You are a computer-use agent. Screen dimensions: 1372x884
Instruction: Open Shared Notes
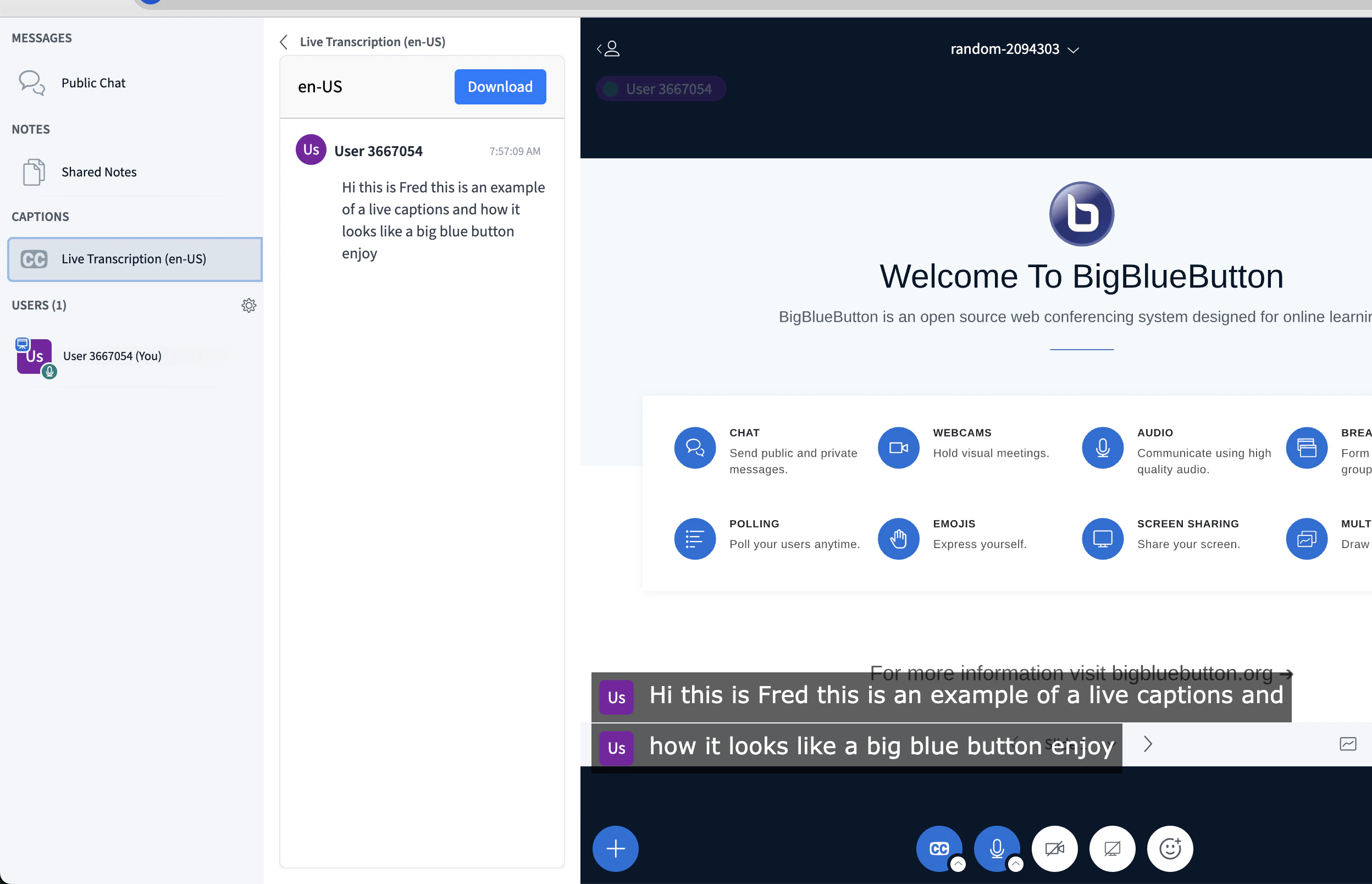[x=99, y=172]
